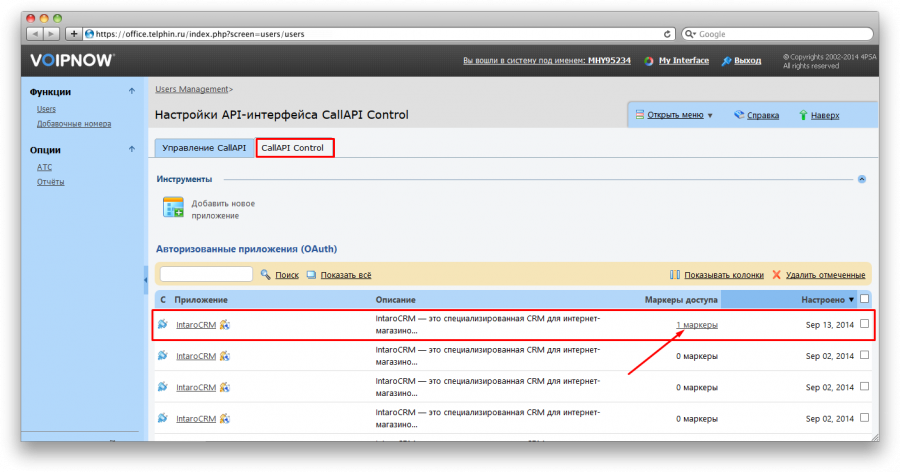
Task: Open My Interface link
Action: (x=684, y=60)
